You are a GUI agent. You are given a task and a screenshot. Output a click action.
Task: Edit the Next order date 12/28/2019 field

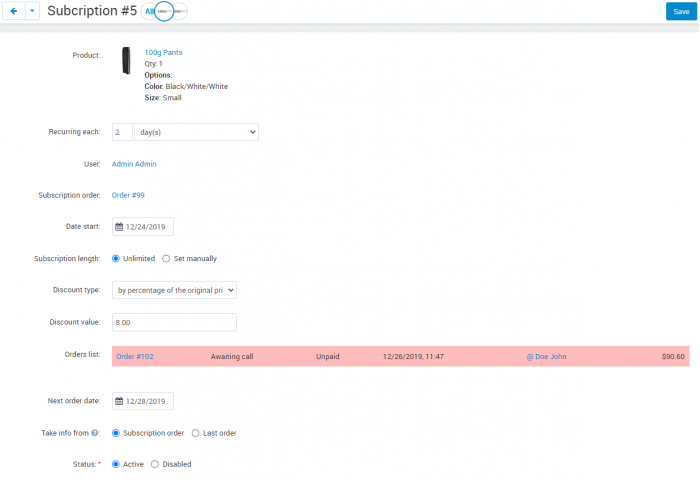tap(143, 401)
